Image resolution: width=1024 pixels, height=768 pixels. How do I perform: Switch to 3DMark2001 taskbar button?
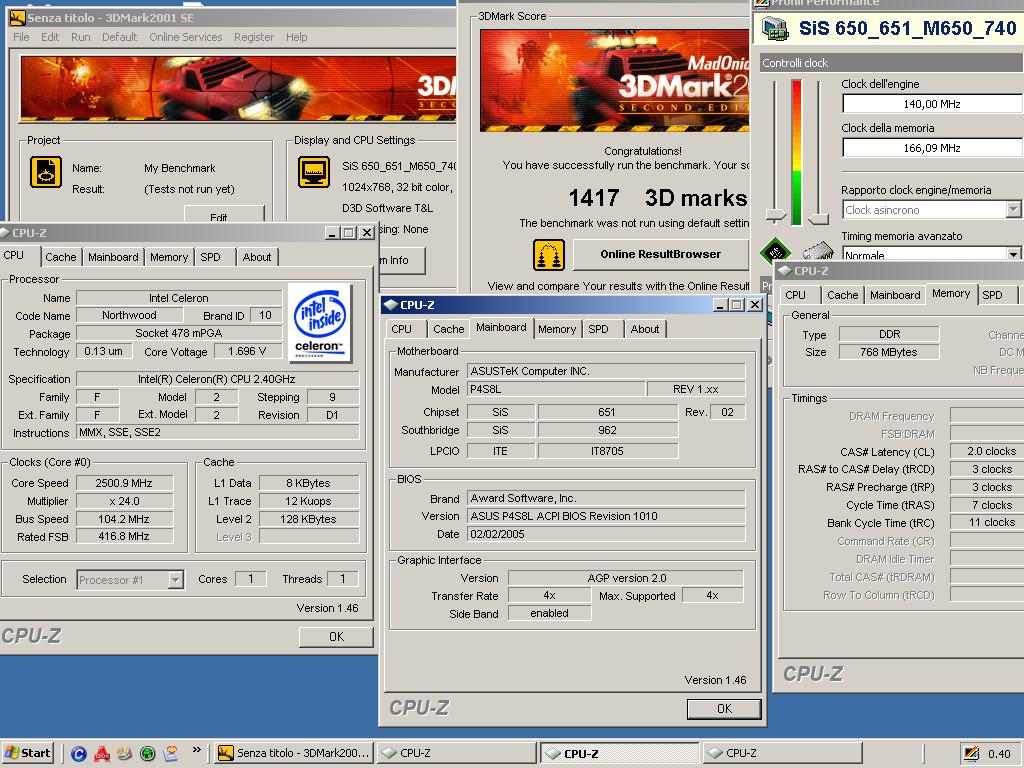tap(295, 753)
